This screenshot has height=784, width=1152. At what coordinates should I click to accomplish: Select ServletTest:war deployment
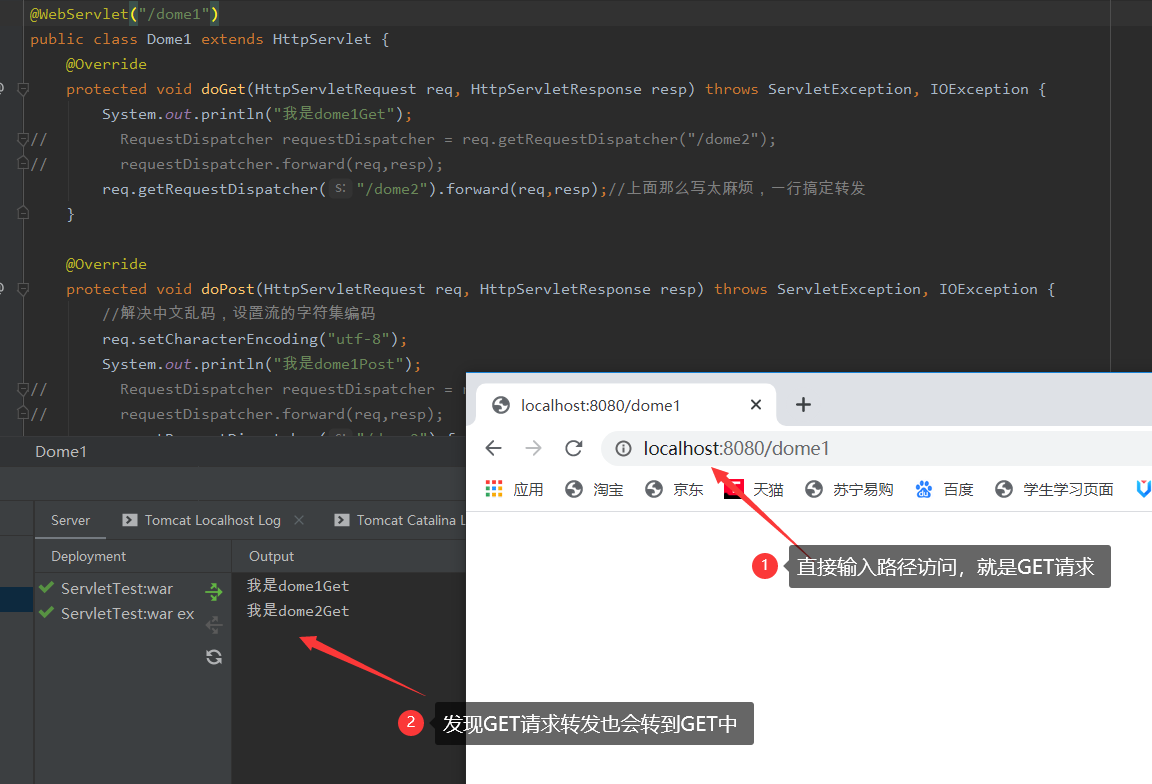[117, 589]
